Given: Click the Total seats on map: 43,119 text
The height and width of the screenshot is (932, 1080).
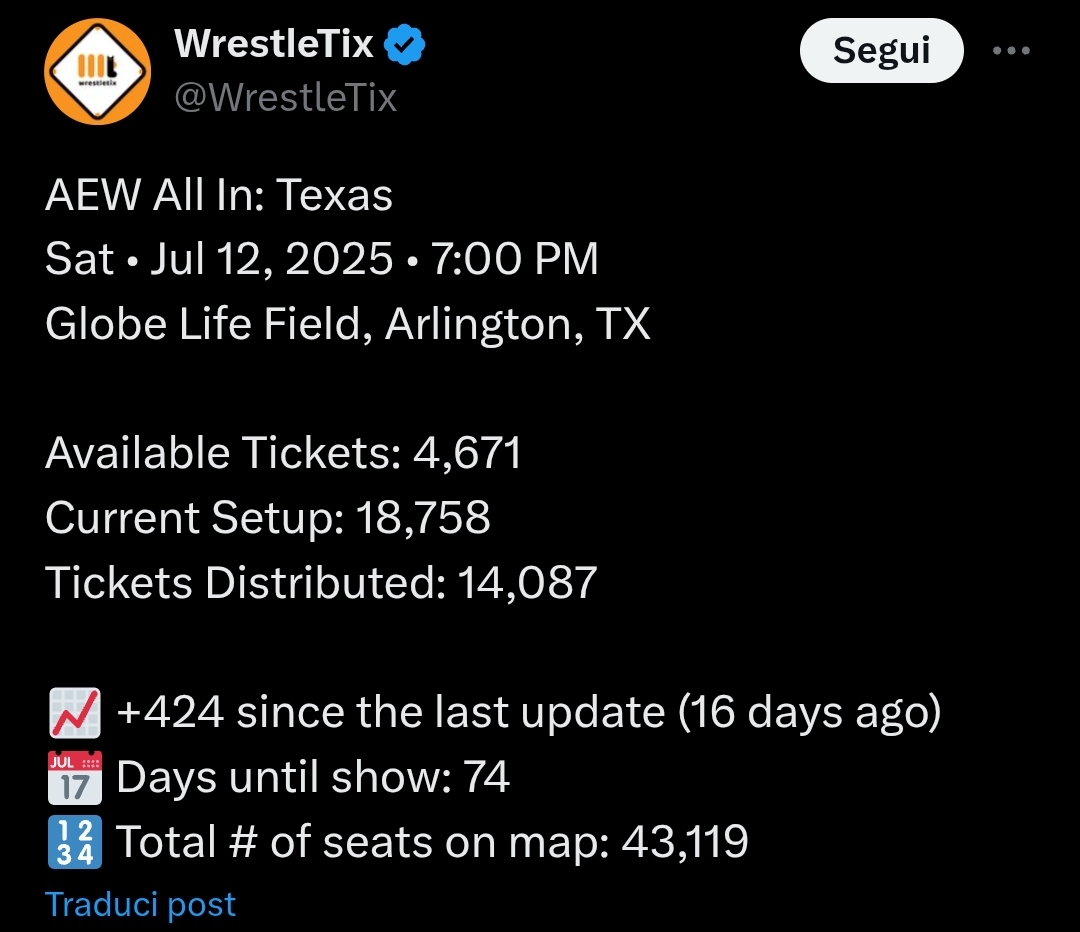Looking at the screenshot, I should coord(432,842).
